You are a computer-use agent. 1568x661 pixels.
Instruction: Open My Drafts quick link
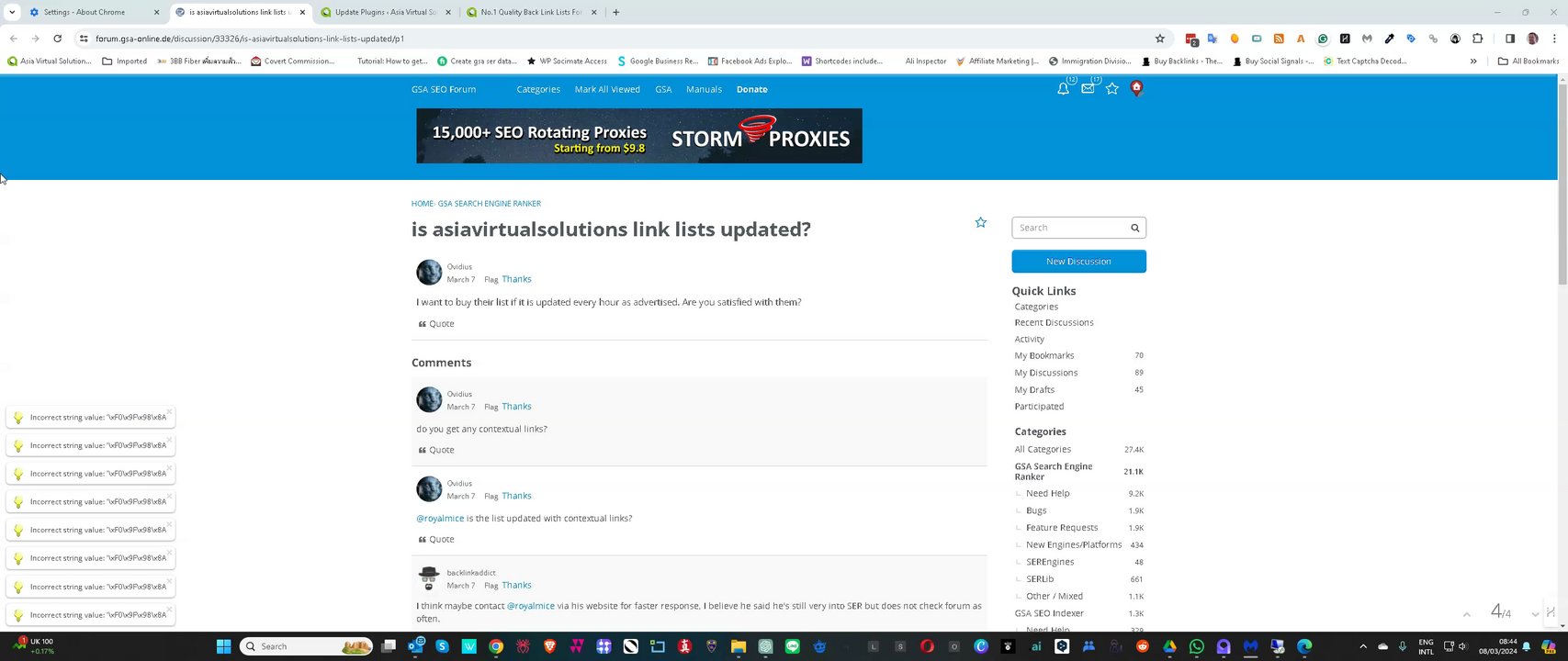pos(1034,390)
